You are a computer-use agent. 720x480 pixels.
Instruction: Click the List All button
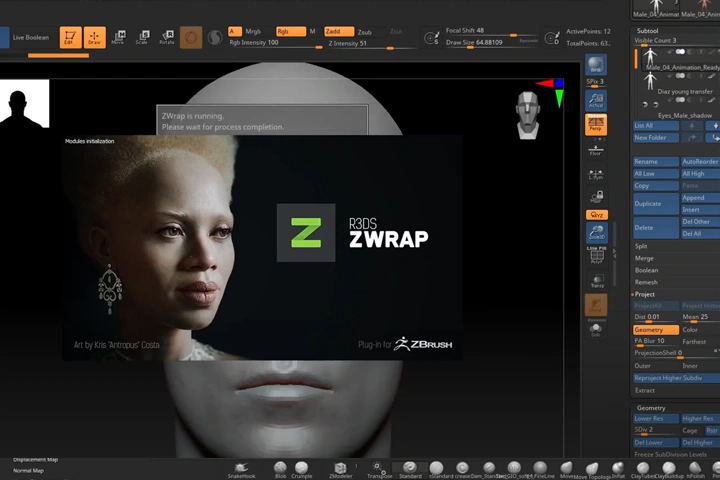point(656,125)
